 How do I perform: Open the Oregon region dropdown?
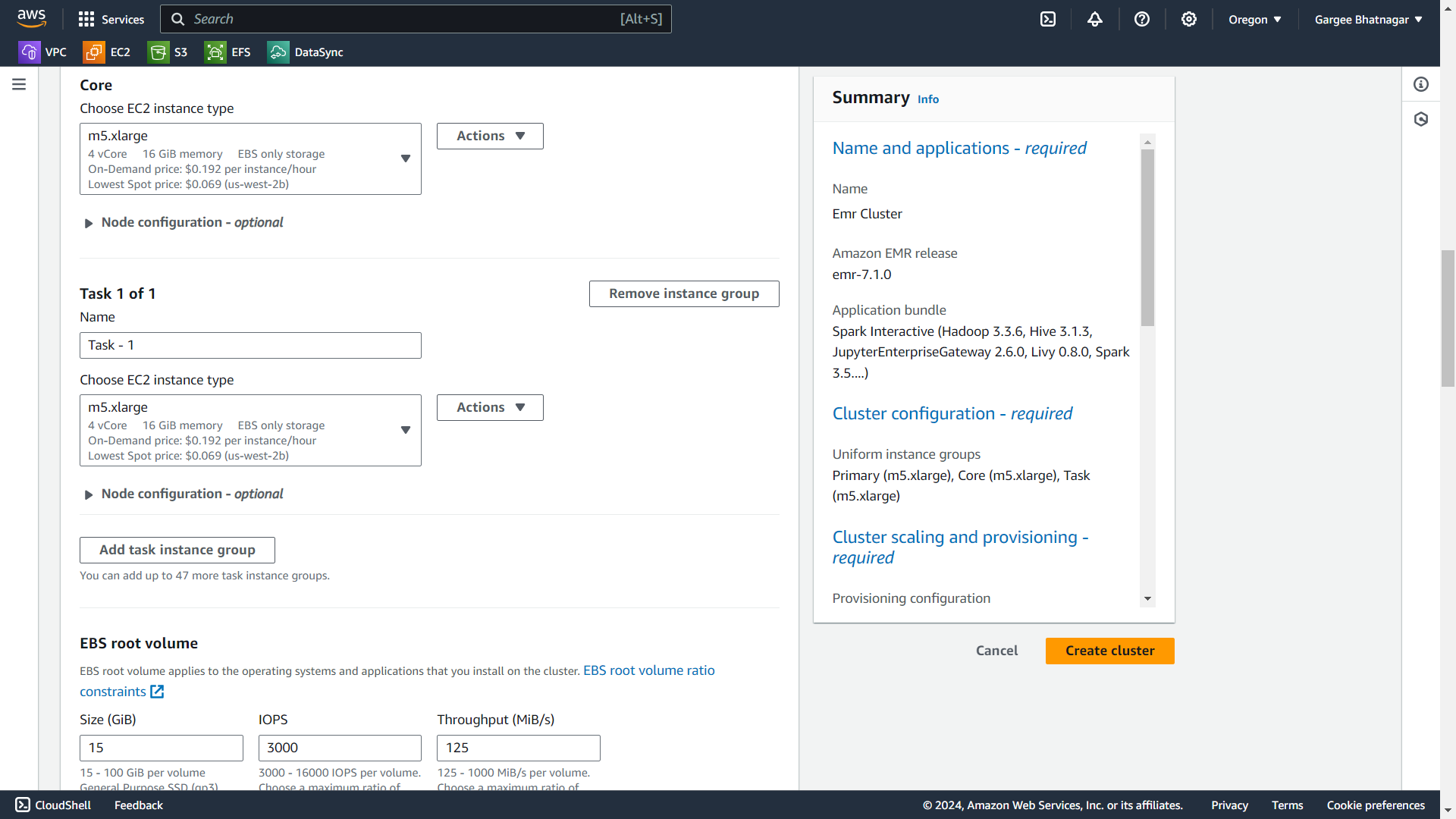[x=1255, y=20]
